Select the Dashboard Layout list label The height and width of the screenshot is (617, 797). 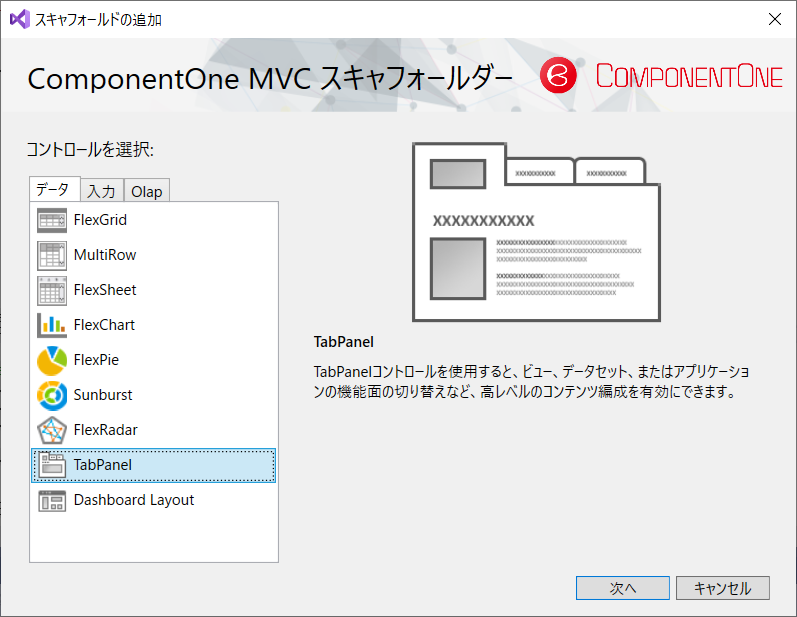tap(134, 501)
